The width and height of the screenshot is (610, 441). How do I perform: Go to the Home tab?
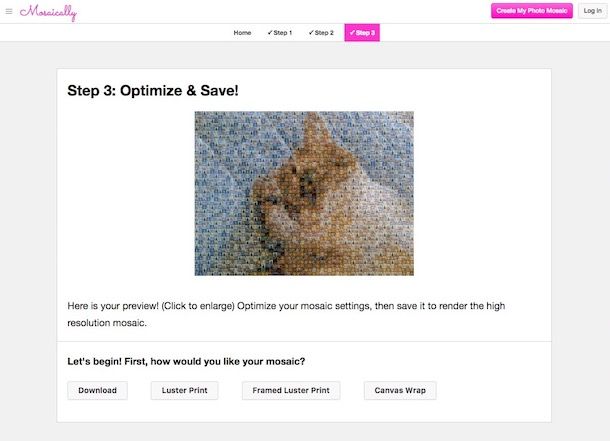[242, 33]
